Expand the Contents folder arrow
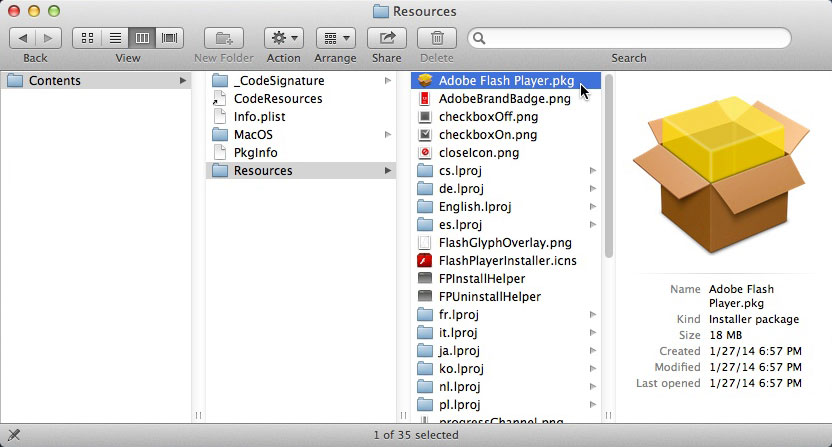832x447 pixels. 183,81
